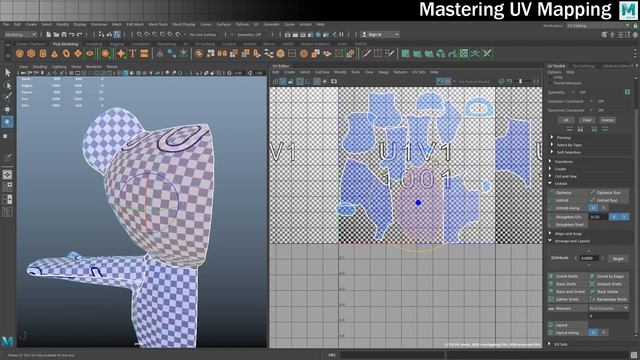Open the UV menu in main menu bar
This screenshot has width=640, height=360.
(256, 25)
